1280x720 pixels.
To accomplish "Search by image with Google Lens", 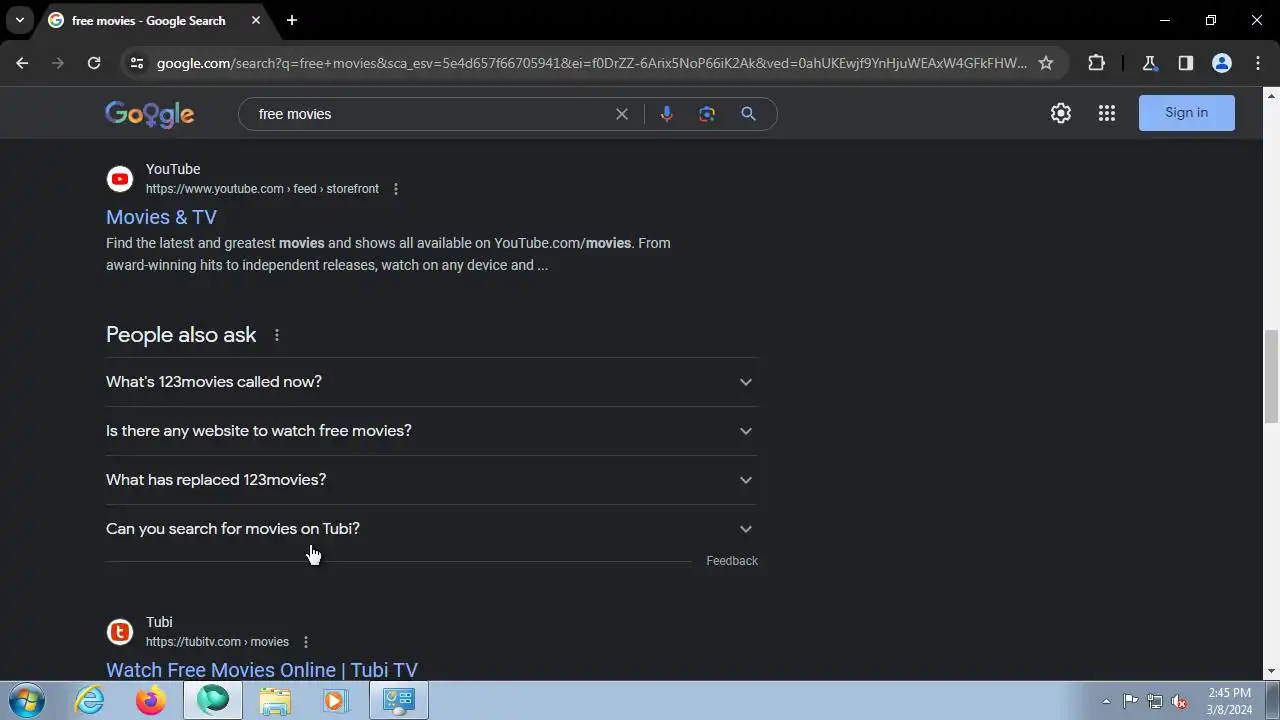I will point(707,114).
